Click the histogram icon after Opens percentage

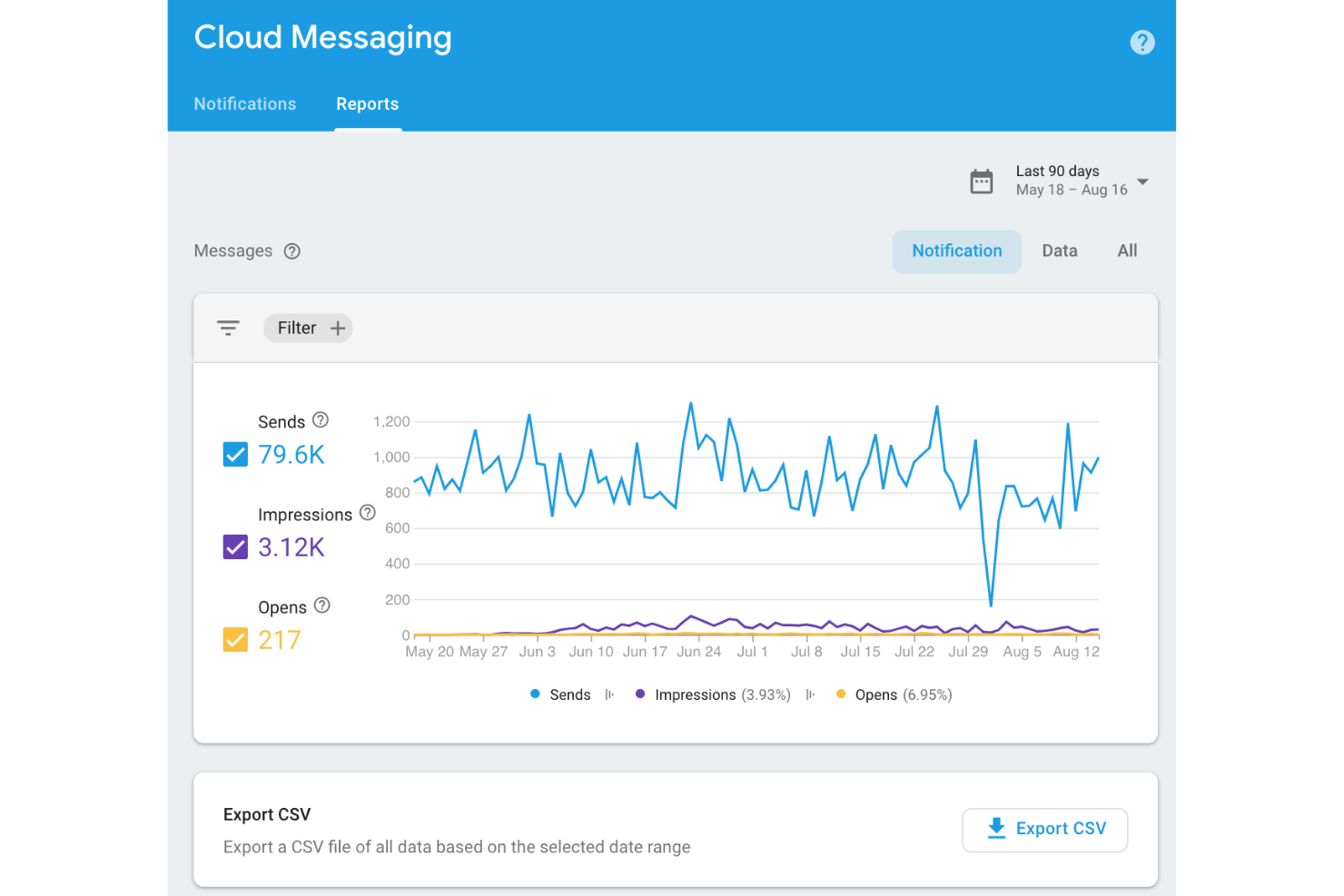pyautogui.click(x=810, y=694)
